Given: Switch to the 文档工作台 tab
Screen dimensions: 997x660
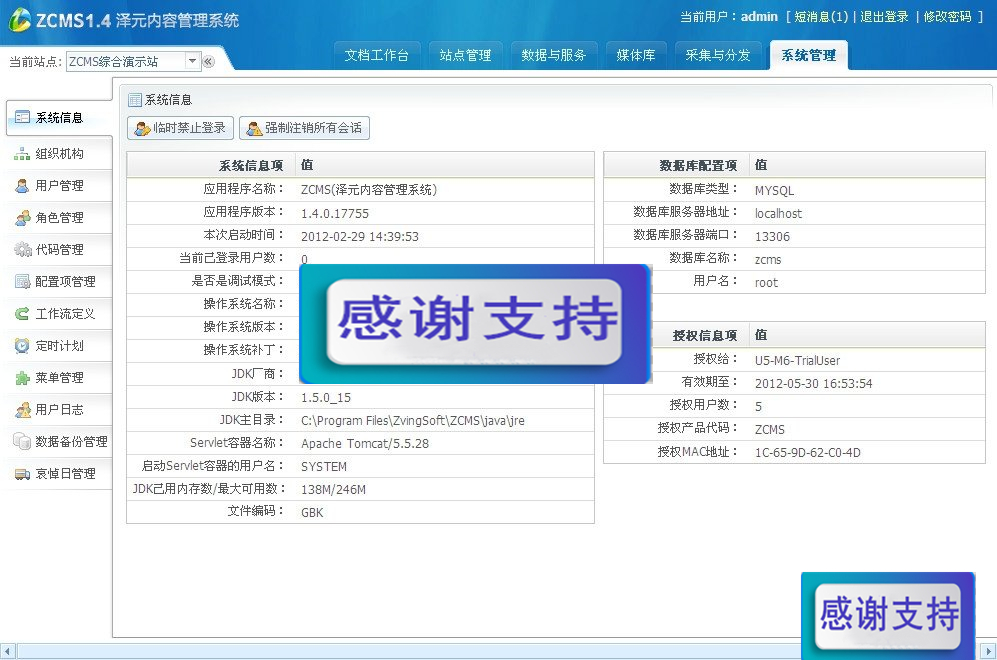Looking at the screenshot, I should 376,55.
